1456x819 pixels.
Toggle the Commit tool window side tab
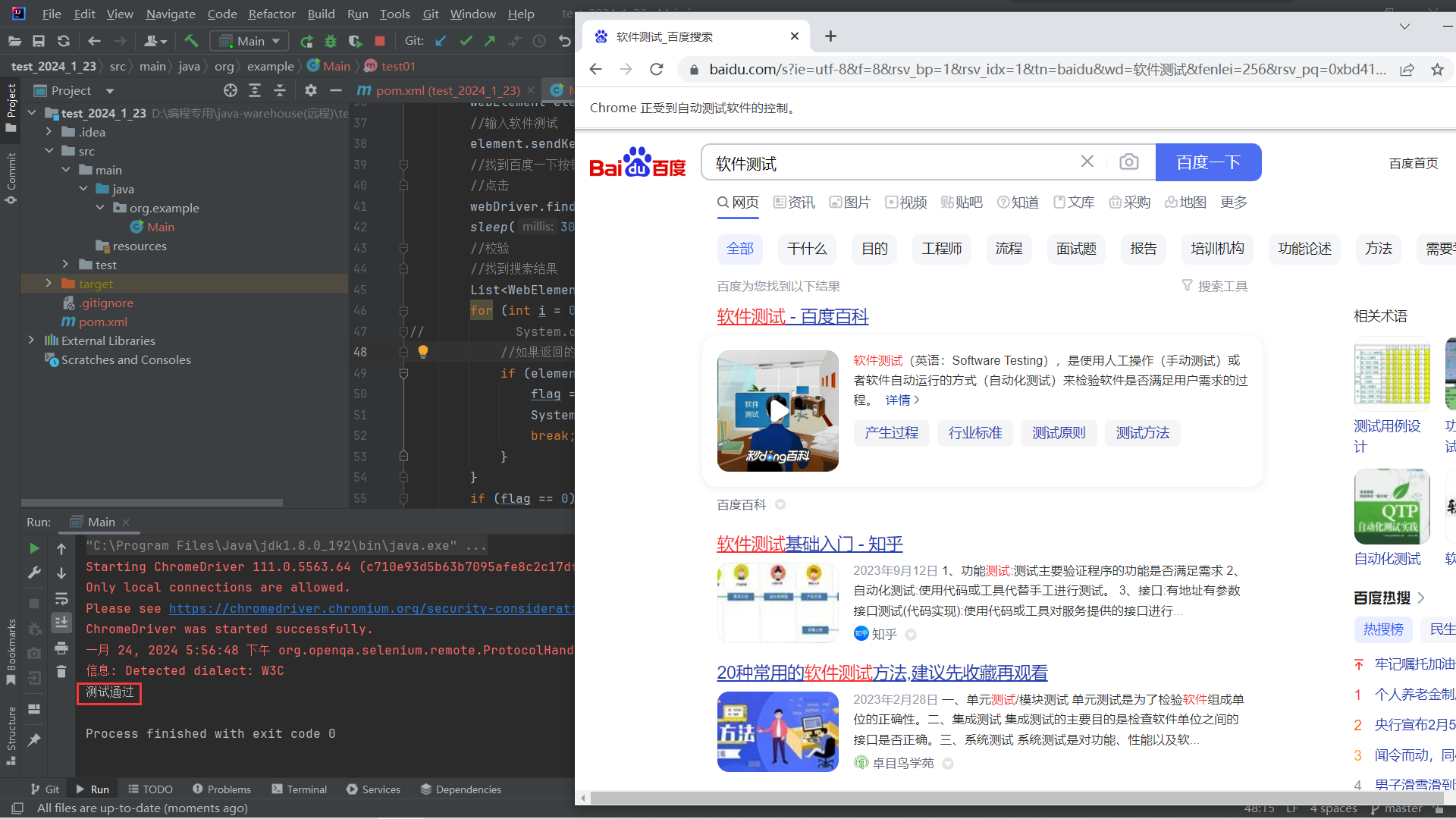pos(11,178)
